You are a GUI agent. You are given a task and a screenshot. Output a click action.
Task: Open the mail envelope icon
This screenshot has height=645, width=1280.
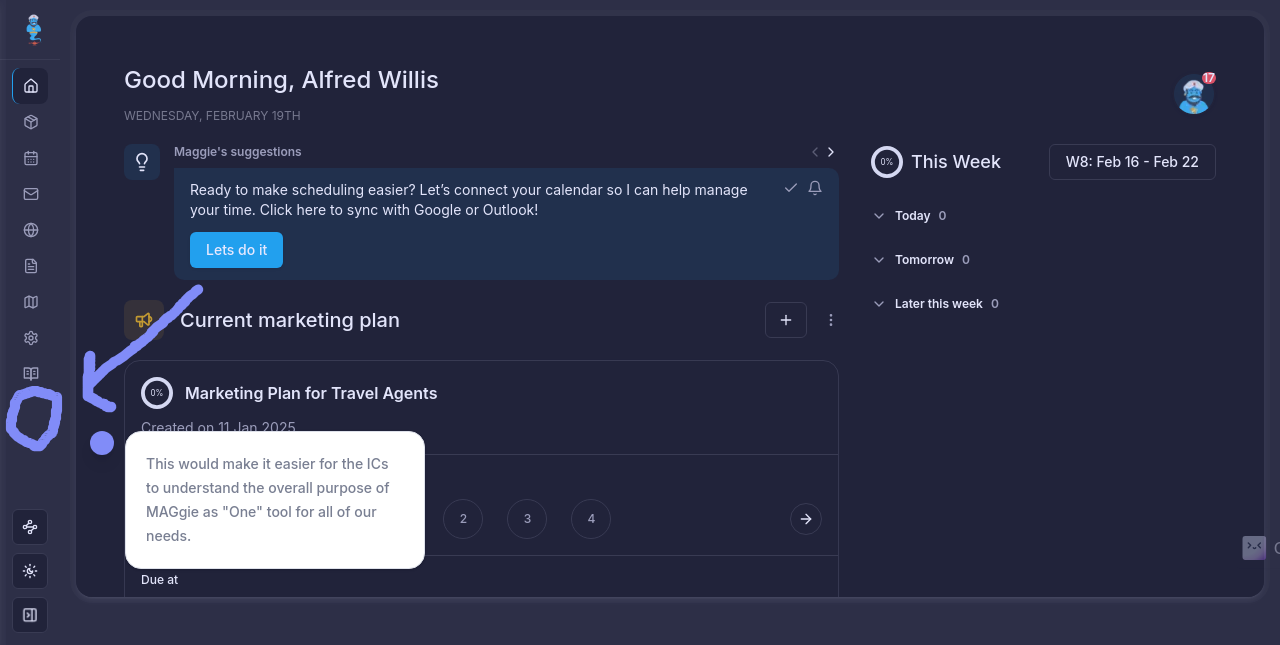click(x=30, y=194)
